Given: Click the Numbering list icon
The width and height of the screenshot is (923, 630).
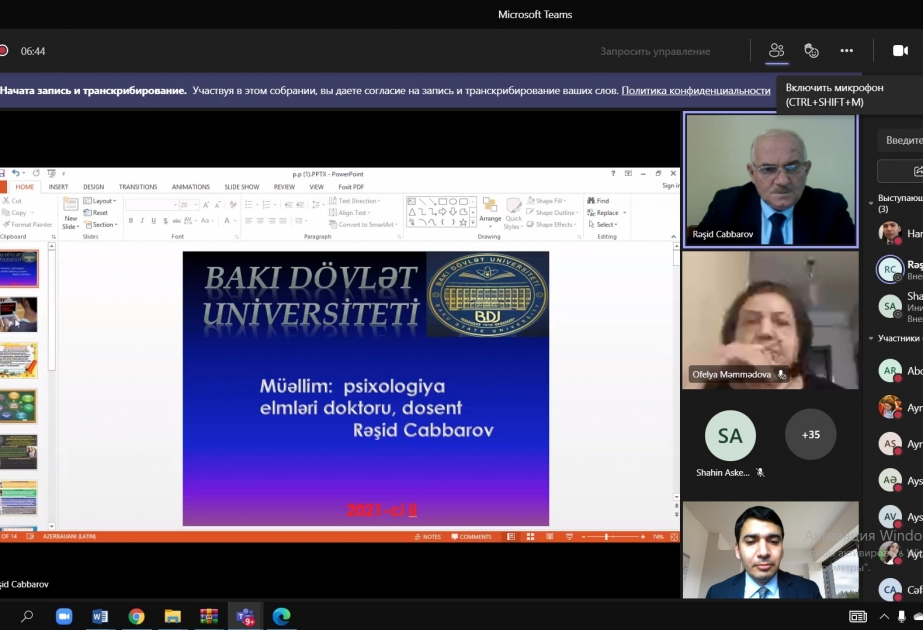Looking at the screenshot, I should click(268, 204).
